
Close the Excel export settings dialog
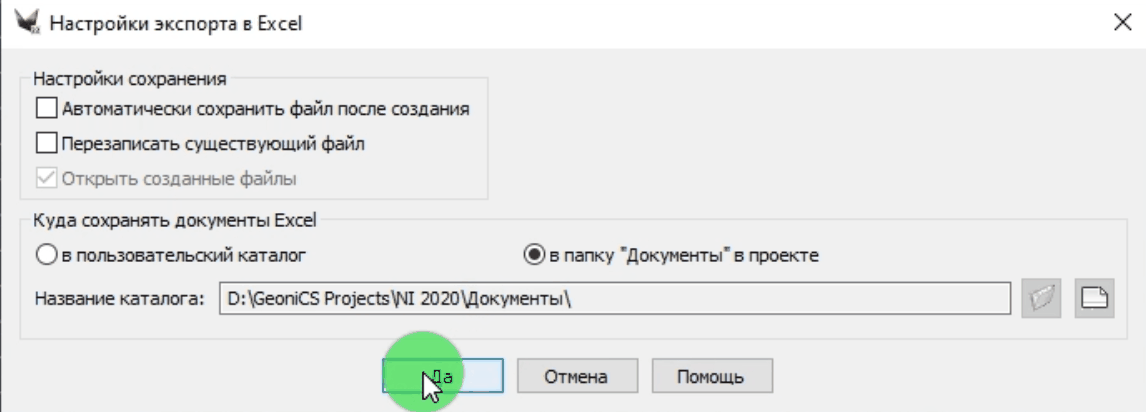(x=1121, y=22)
